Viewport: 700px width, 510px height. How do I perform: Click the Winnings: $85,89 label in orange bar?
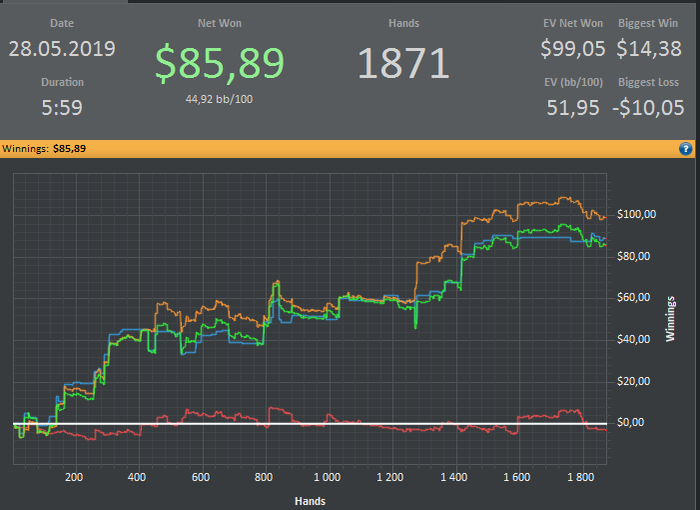[44, 149]
